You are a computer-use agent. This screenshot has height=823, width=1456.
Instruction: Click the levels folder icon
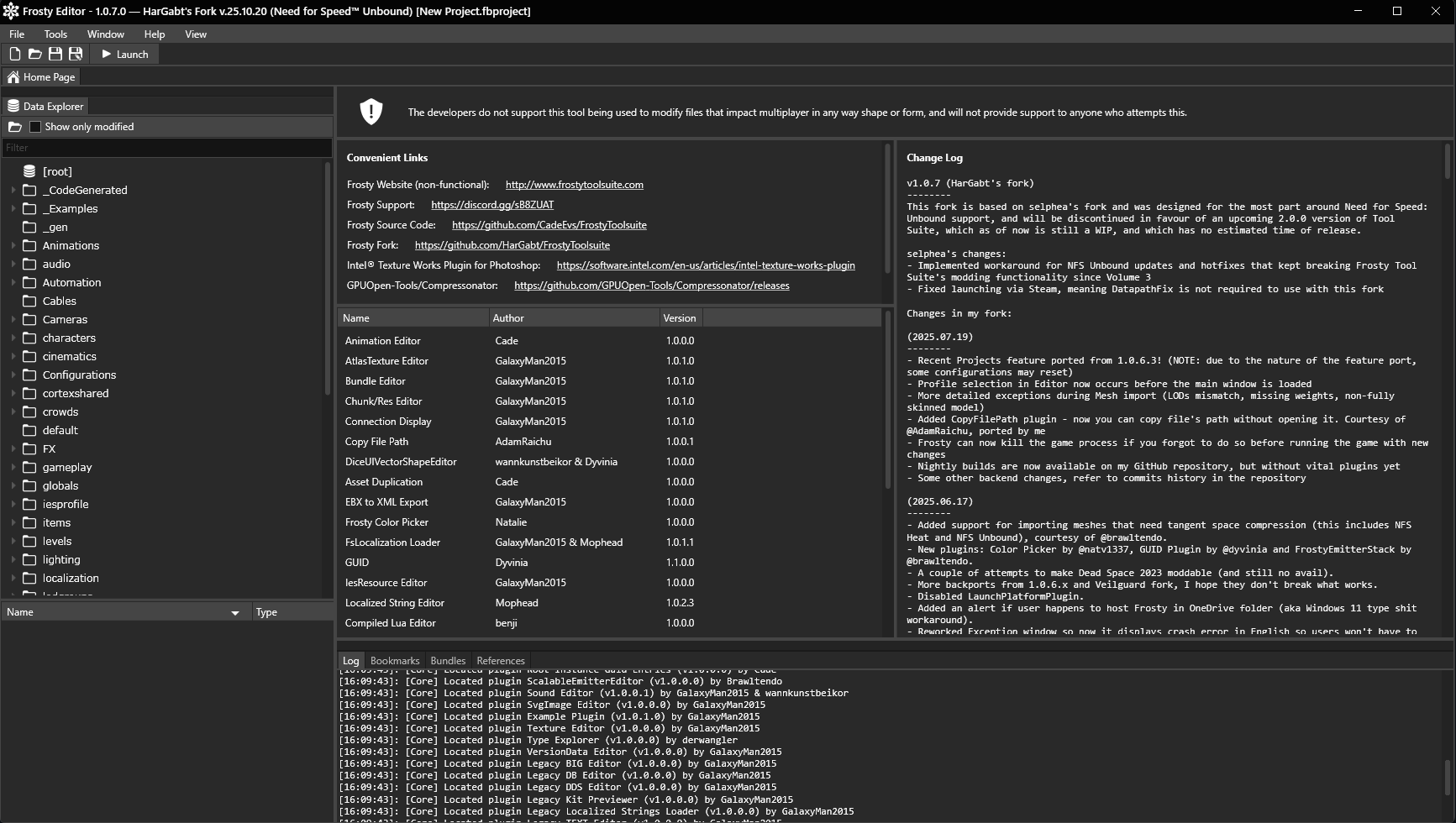click(29, 541)
